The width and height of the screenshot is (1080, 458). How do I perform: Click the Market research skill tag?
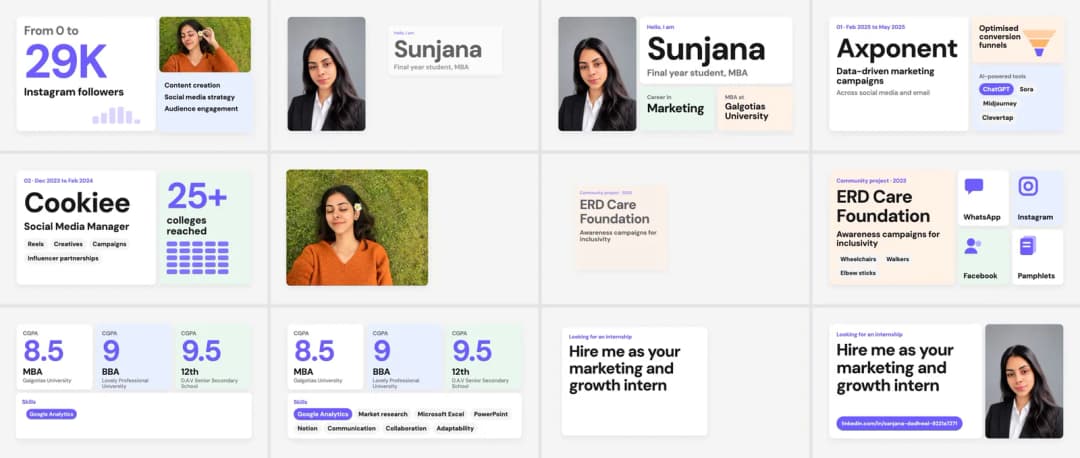[x=383, y=414]
